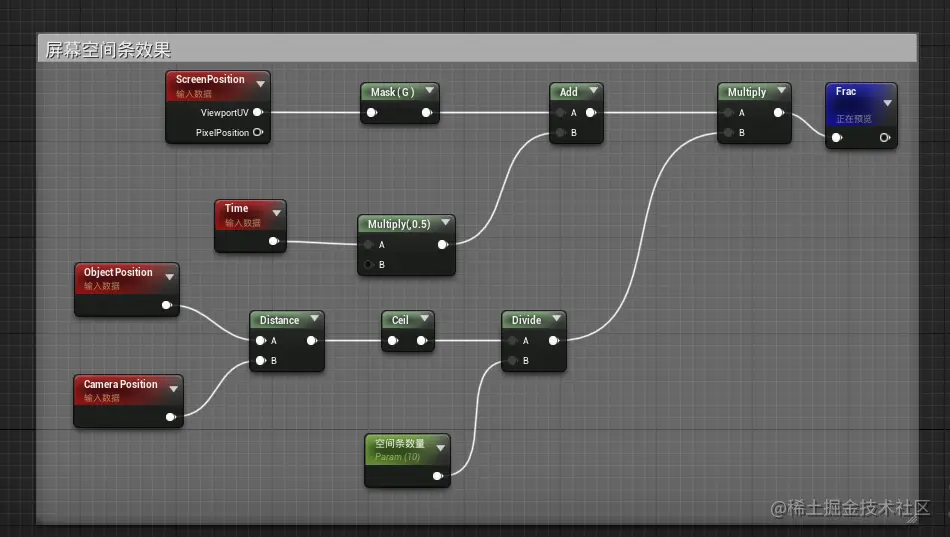Collapse the 空间条数量 parameter node arrow
This screenshot has width=950, height=537.
(441, 448)
